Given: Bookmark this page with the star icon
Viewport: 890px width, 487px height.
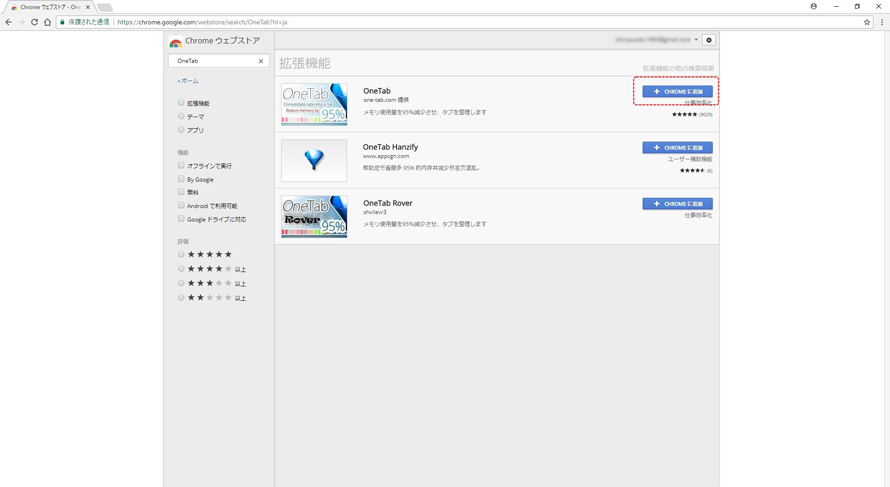Looking at the screenshot, I should tap(867, 22).
